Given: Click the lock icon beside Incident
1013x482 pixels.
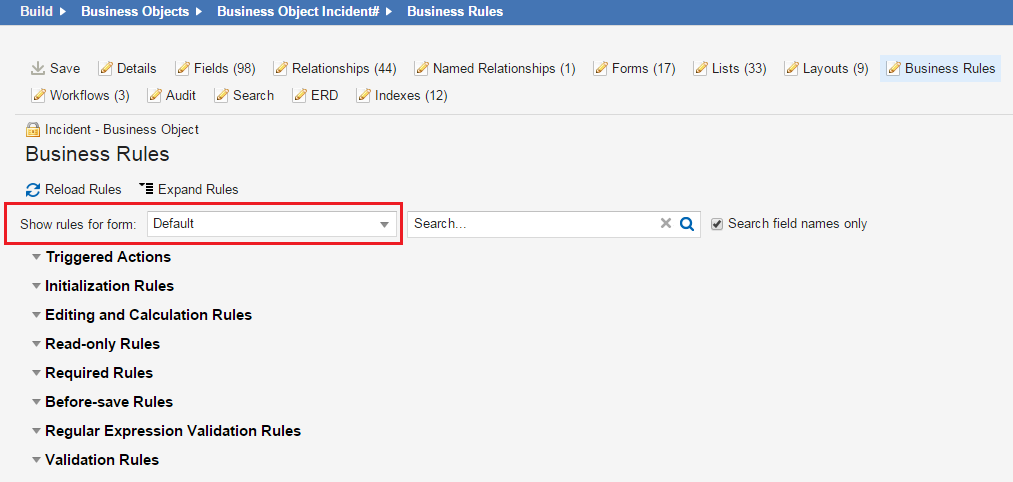Looking at the screenshot, I should click(x=33, y=130).
